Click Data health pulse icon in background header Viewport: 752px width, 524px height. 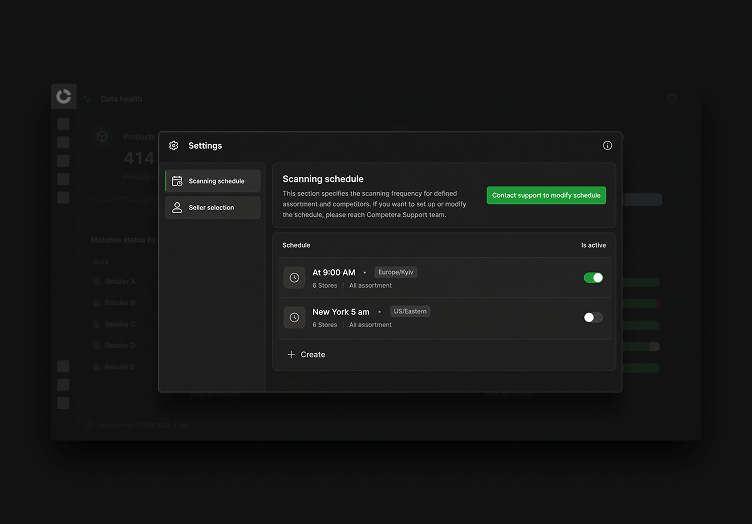pos(86,99)
